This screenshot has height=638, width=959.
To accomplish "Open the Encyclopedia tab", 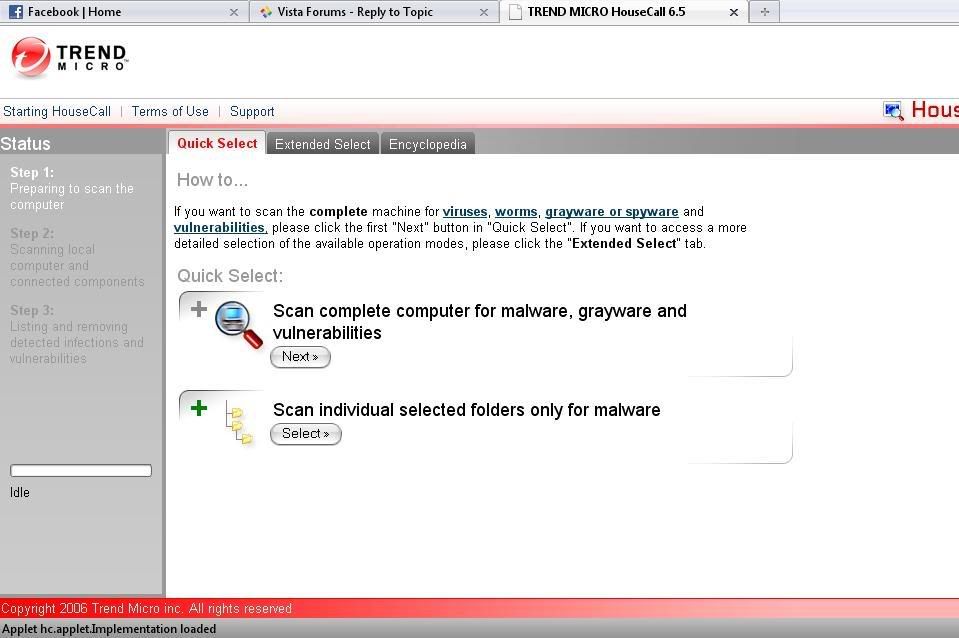I will pyautogui.click(x=428, y=144).
